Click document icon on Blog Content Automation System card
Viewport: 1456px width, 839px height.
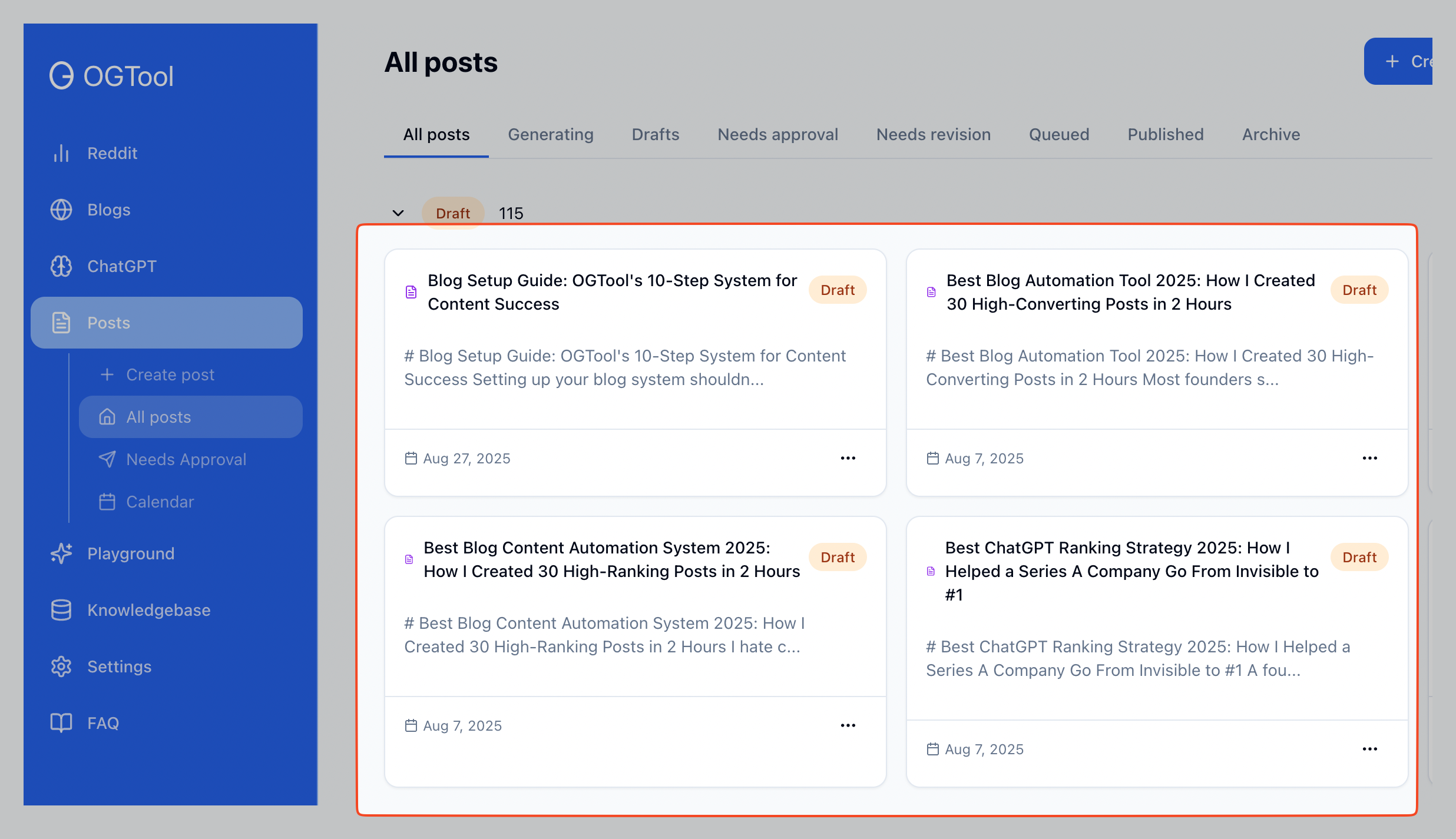click(409, 559)
